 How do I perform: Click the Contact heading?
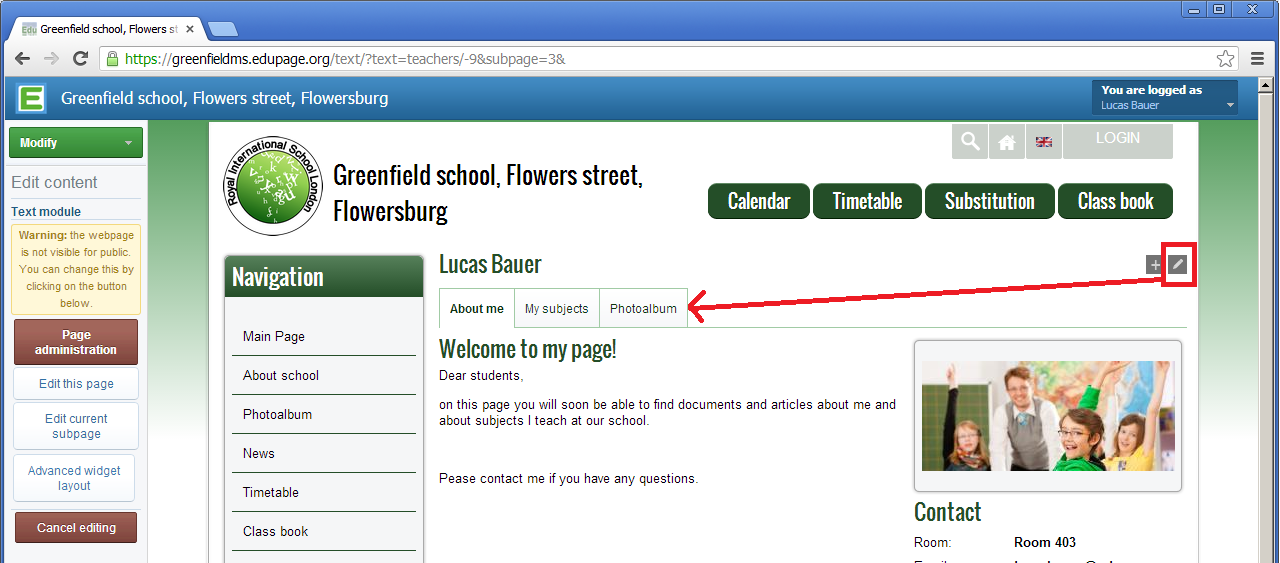948,512
